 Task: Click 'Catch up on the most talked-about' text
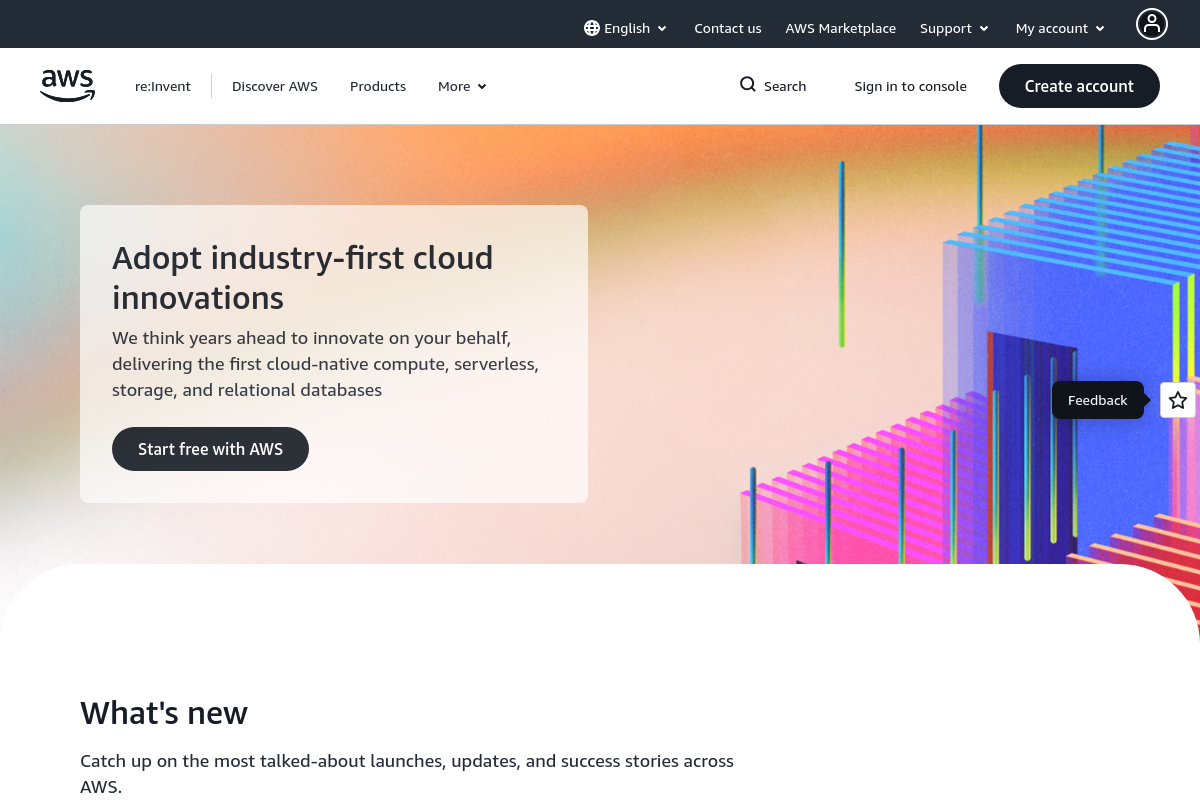pos(407,773)
